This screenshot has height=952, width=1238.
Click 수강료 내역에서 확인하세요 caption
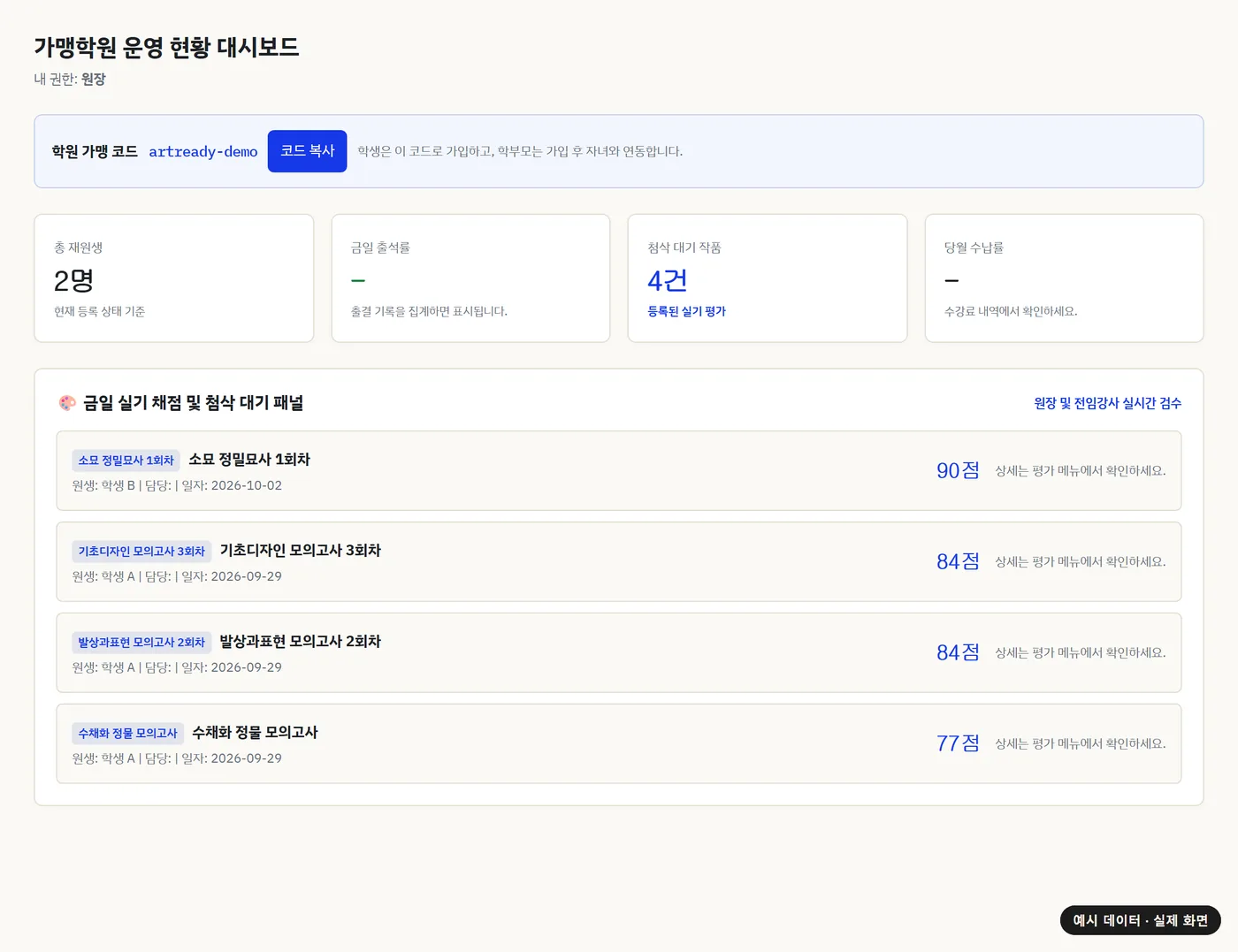tap(1011, 311)
